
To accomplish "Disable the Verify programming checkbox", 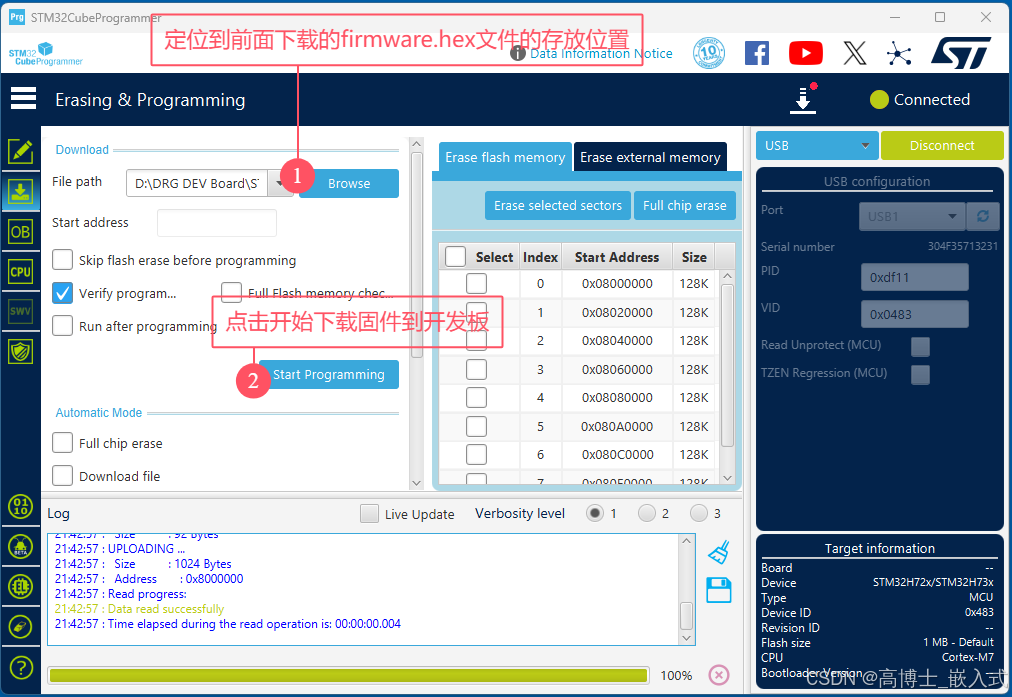I will coord(62,293).
